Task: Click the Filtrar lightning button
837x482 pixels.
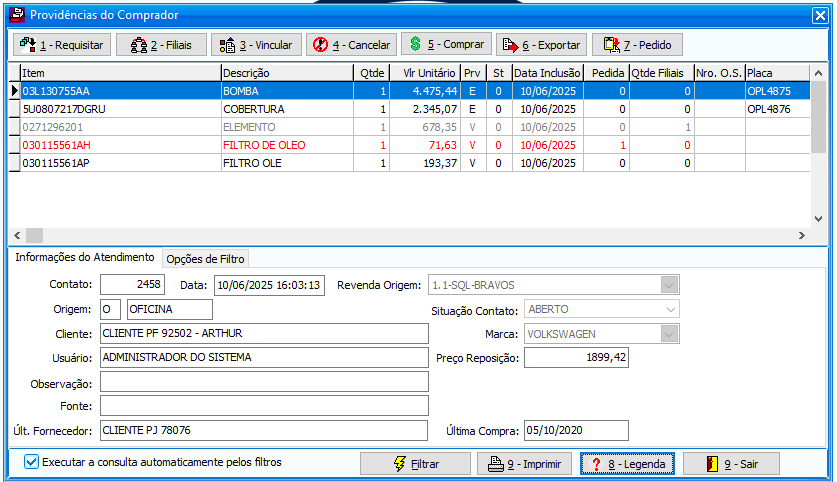Action: [x=415, y=464]
